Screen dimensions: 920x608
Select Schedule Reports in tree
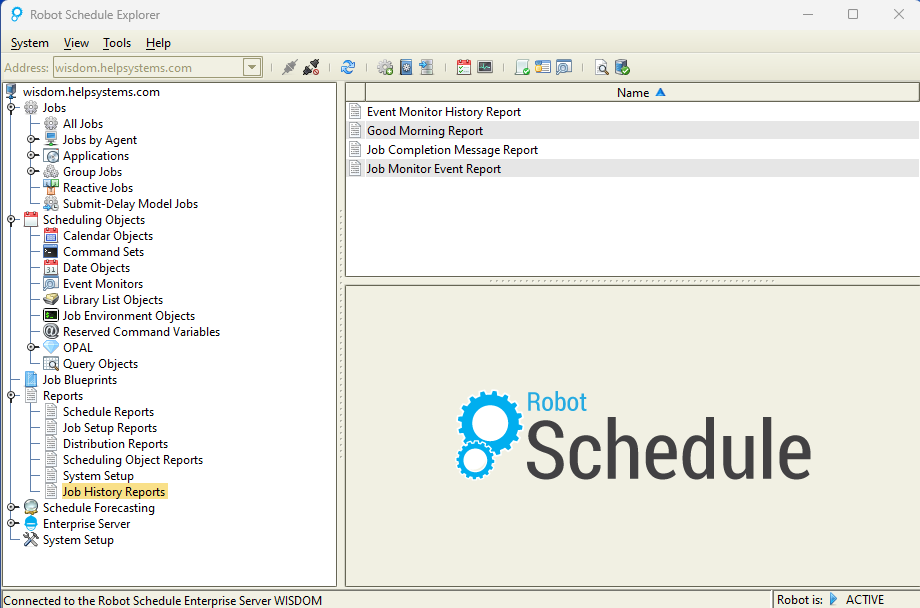click(x=109, y=412)
